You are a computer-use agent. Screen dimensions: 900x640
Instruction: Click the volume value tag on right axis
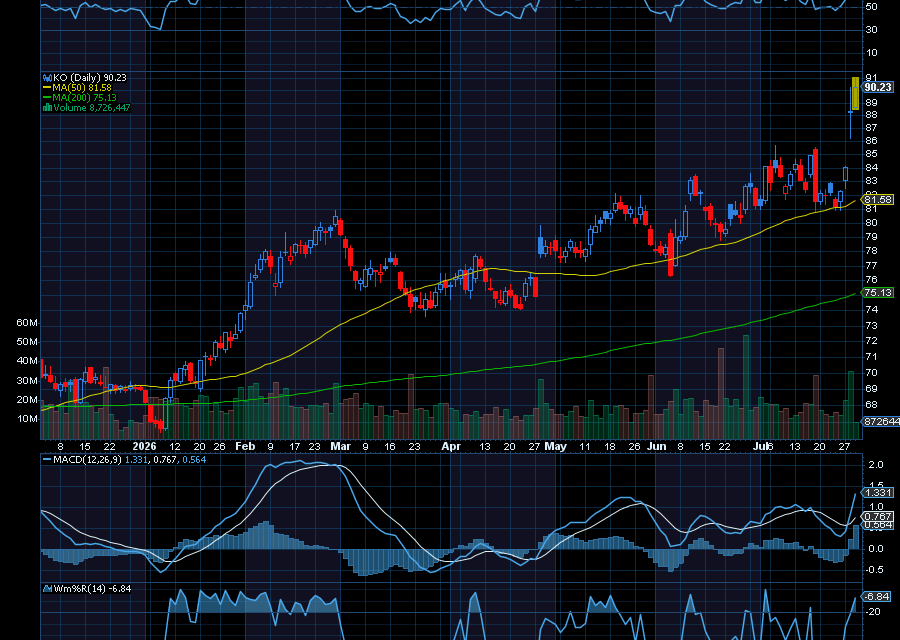(x=882, y=421)
